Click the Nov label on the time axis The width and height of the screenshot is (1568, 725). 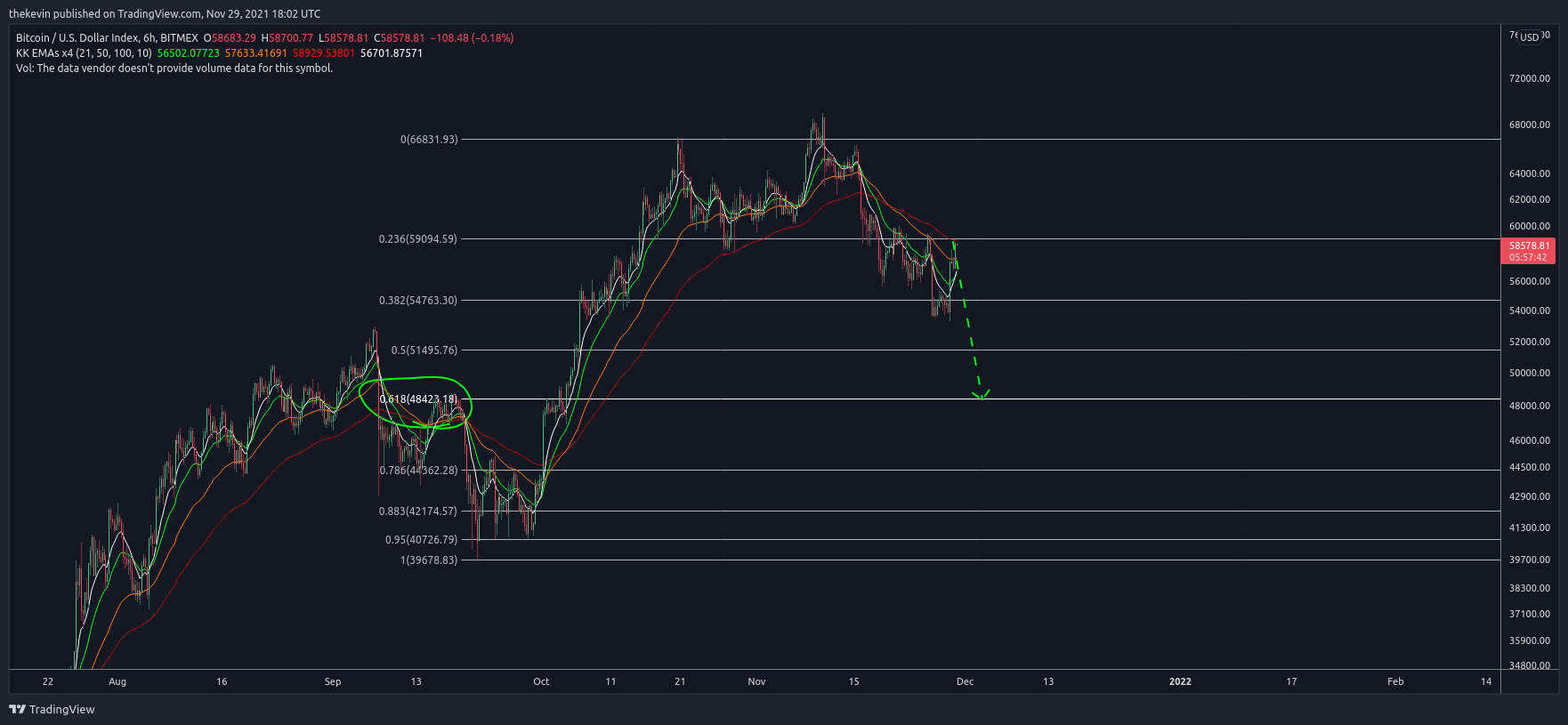click(x=756, y=681)
